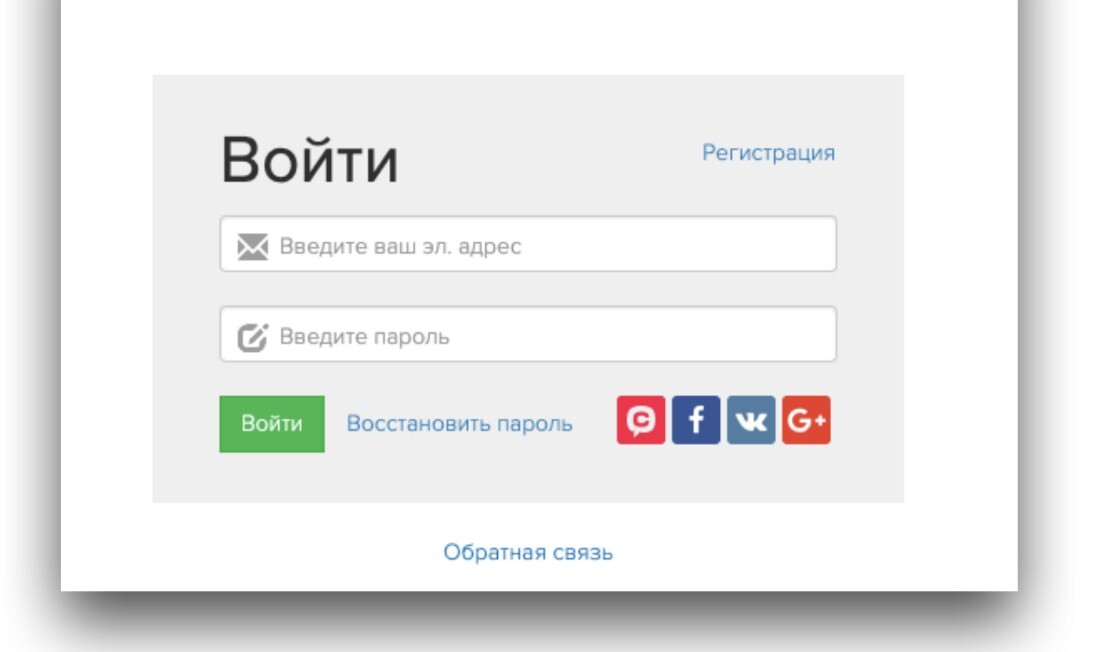Click the pencil icon in password field
Screen dimensions: 1100x652
[252, 337]
